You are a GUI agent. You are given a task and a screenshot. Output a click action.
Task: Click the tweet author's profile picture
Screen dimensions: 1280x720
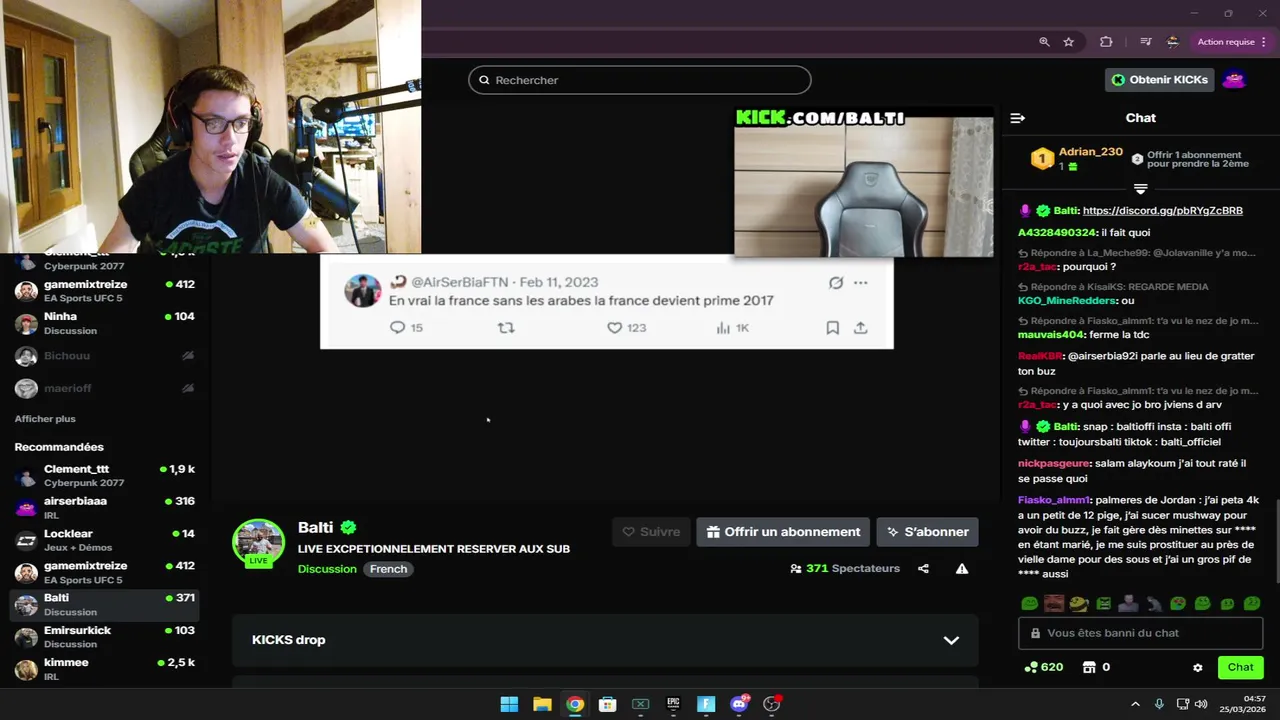362,291
